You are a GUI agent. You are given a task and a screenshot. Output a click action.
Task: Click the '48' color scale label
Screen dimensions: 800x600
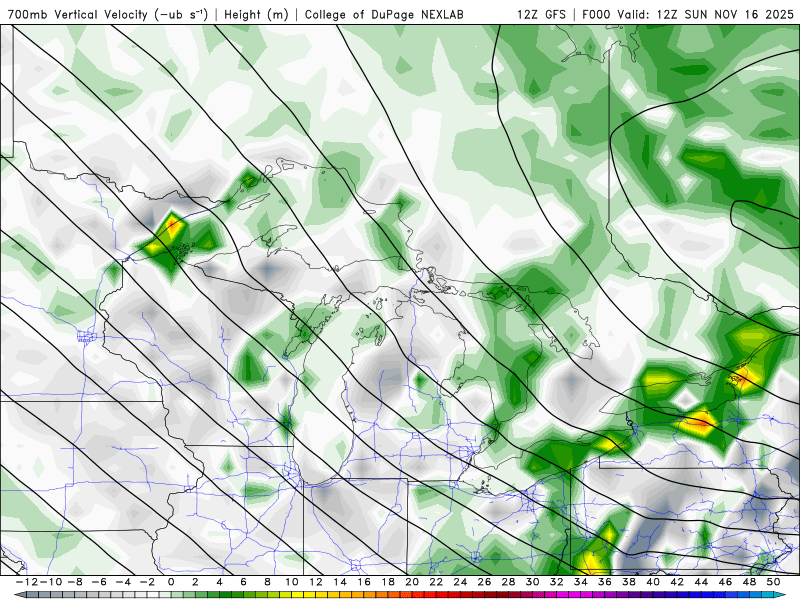[750, 582]
